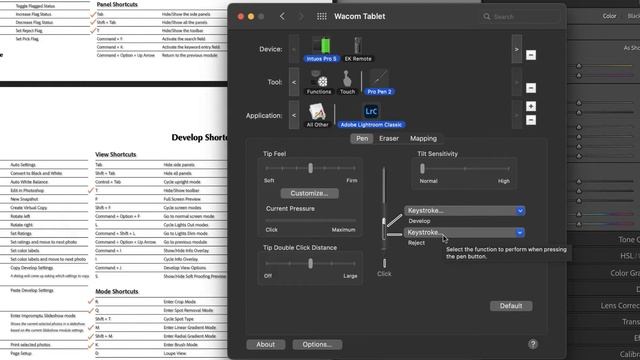Click the 'View Shortcuts' heading
Screen dimensions: 640x360
116,154
